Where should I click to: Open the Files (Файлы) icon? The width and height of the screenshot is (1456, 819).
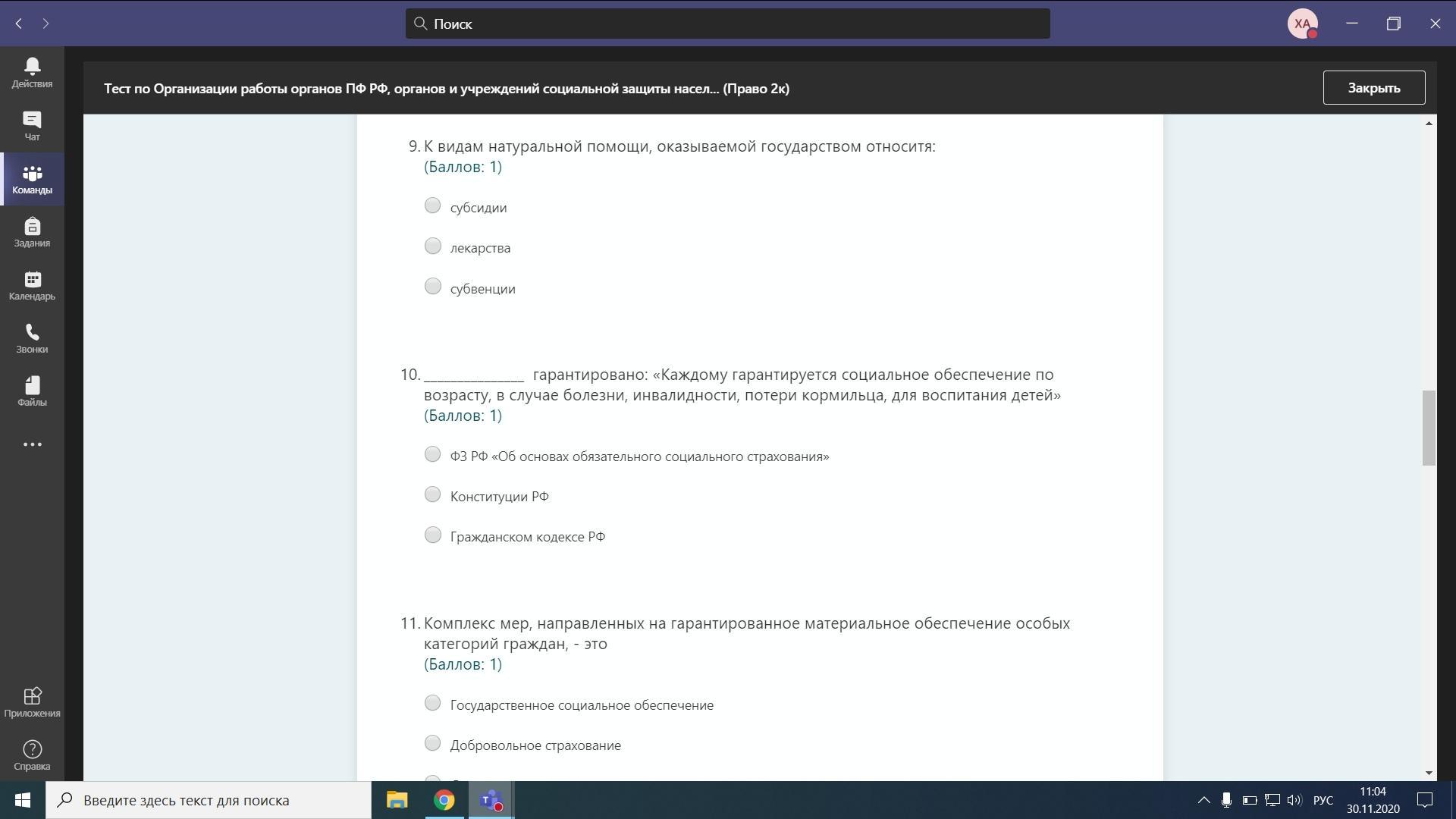click(x=32, y=391)
